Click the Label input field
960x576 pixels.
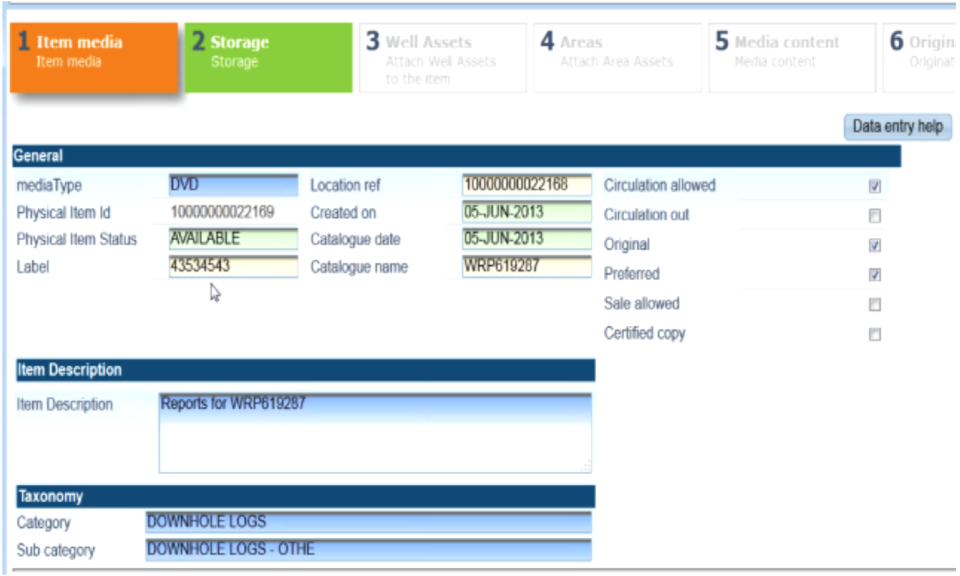pyautogui.click(x=233, y=266)
